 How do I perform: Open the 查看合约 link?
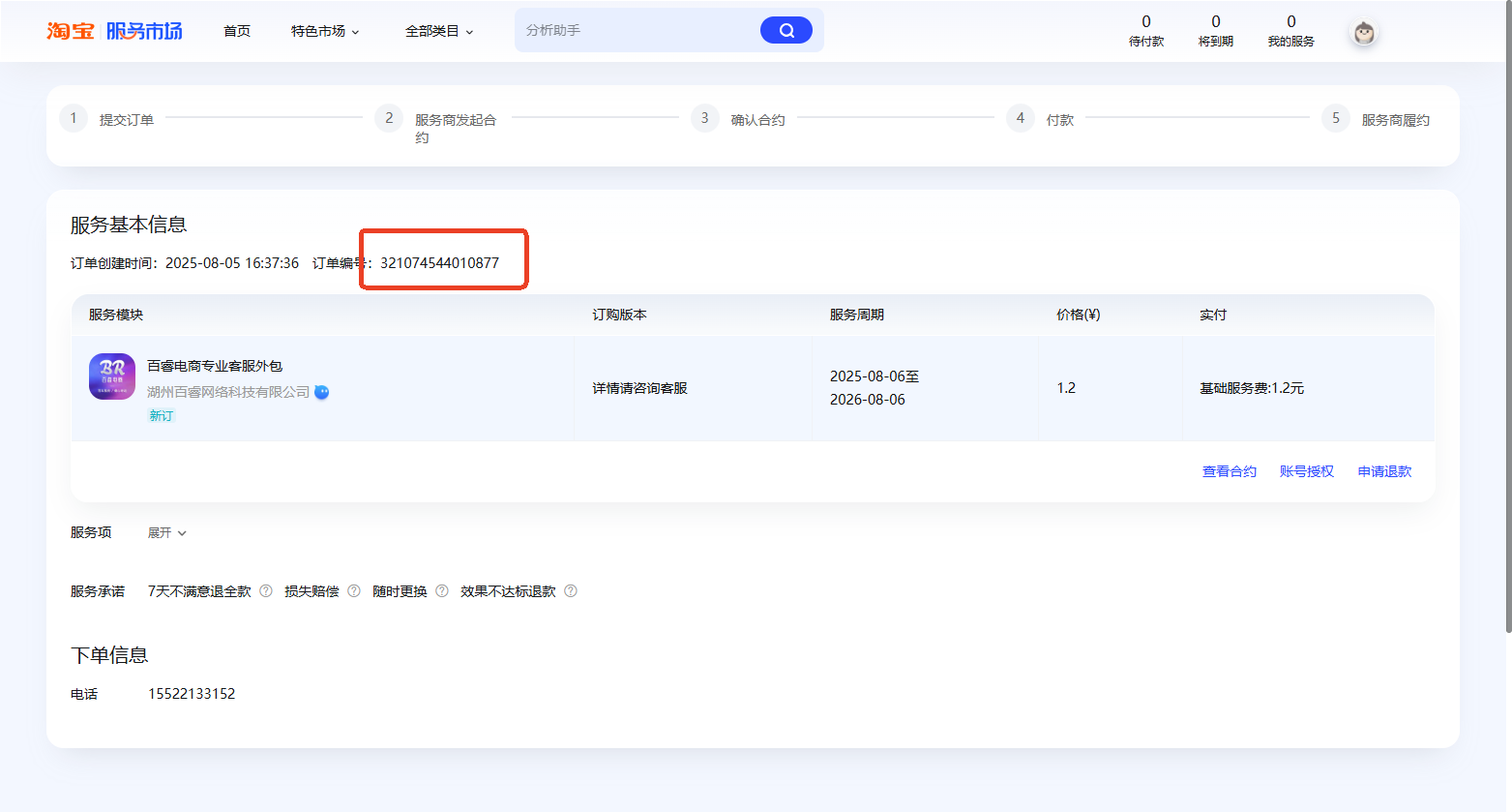[1229, 471]
